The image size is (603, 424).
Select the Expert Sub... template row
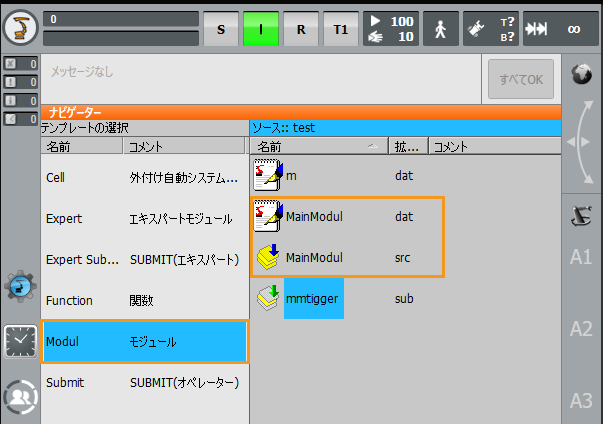[x=145, y=260]
